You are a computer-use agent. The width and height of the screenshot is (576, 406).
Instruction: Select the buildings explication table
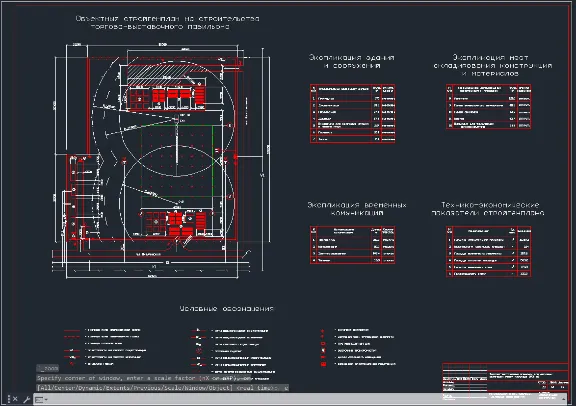(x=353, y=114)
